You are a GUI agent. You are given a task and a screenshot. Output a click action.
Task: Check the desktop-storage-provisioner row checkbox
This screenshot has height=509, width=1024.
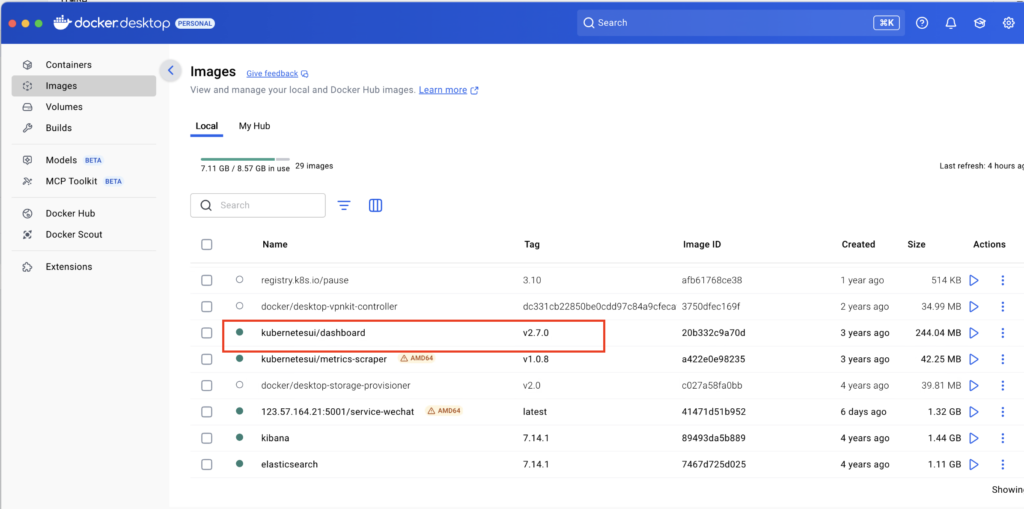pyautogui.click(x=206, y=386)
